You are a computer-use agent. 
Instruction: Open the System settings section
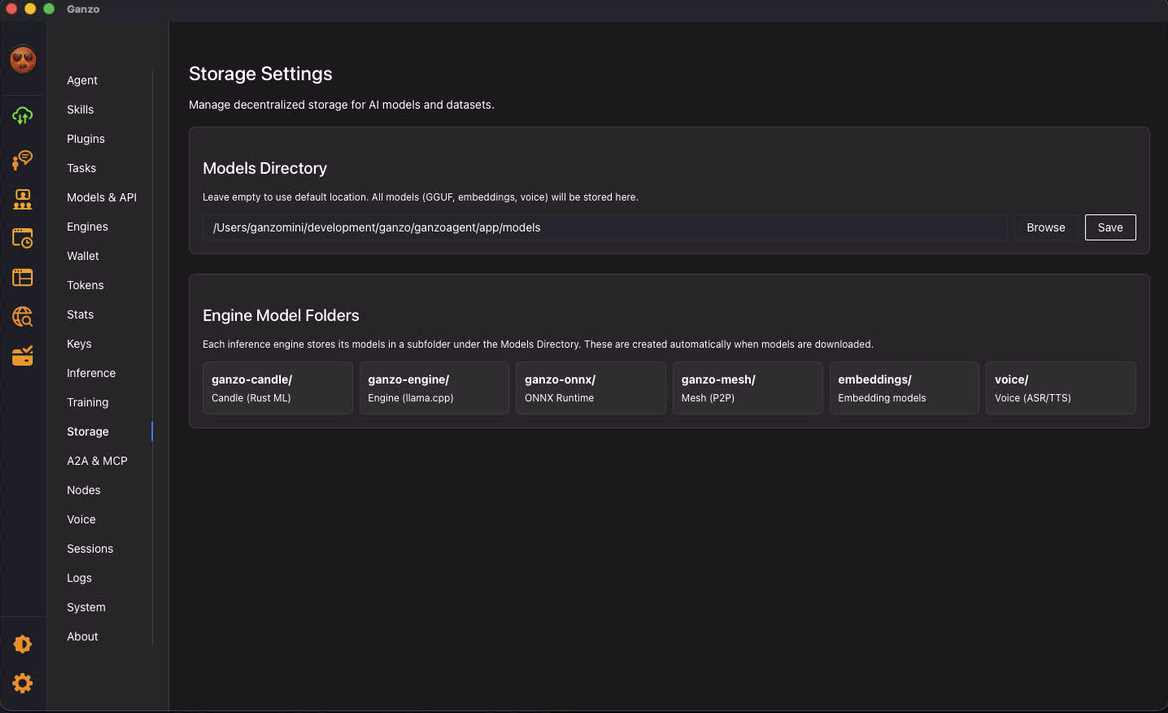(86, 607)
